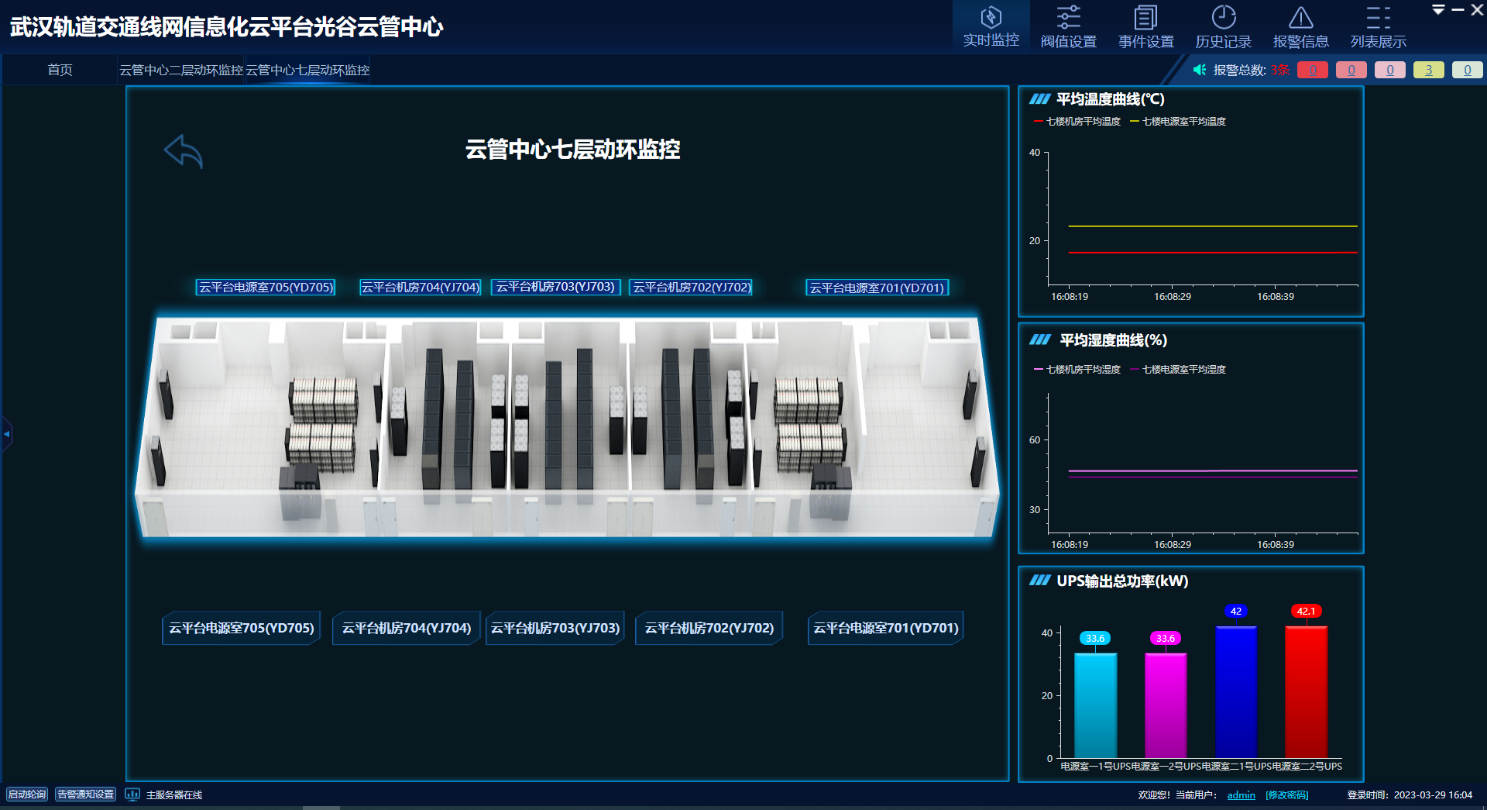Click the yellow alarm count badge showing 3
The width and height of the screenshot is (1487, 810).
pyautogui.click(x=1429, y=70)
